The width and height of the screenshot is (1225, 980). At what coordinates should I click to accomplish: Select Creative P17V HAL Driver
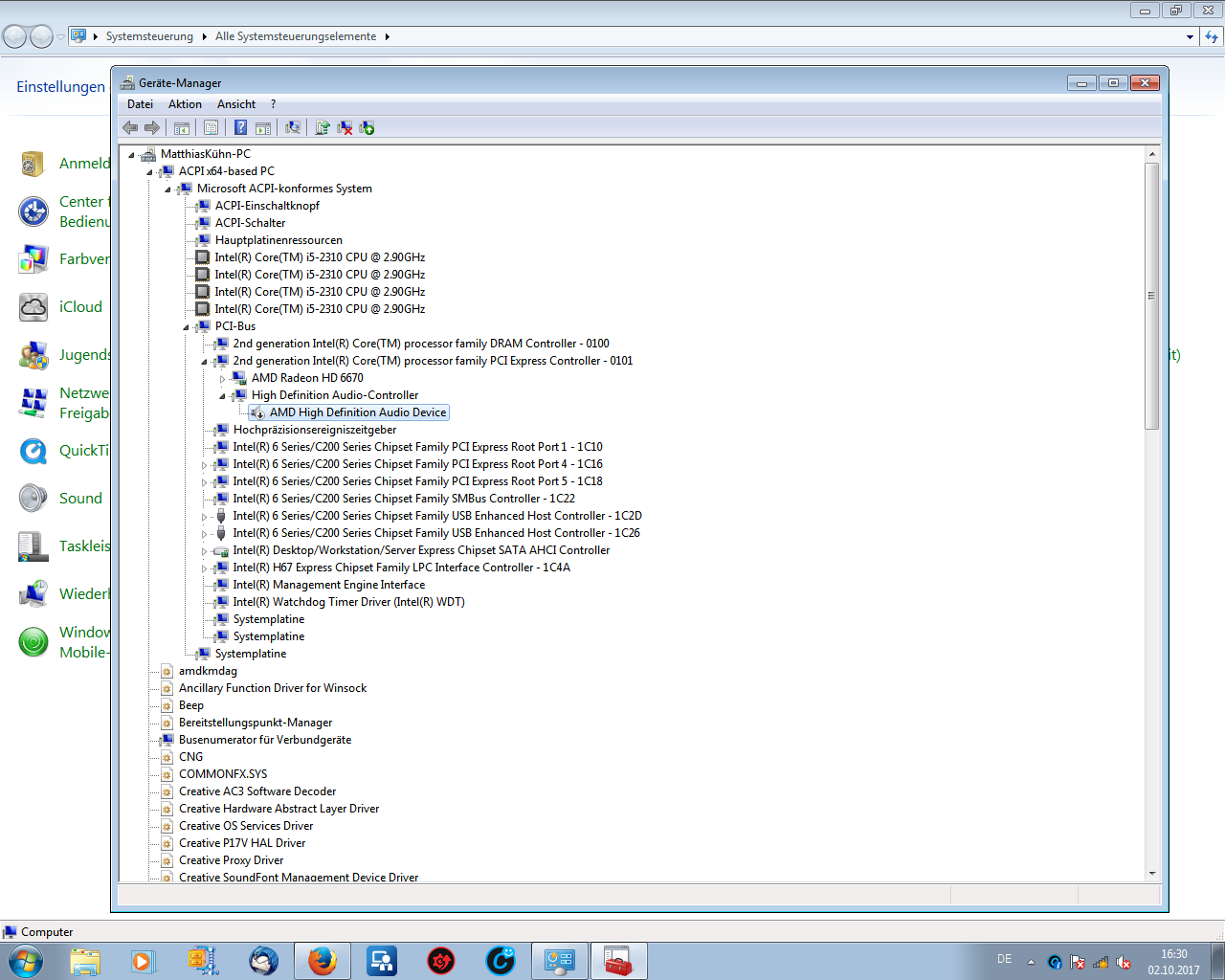point(242,843)
